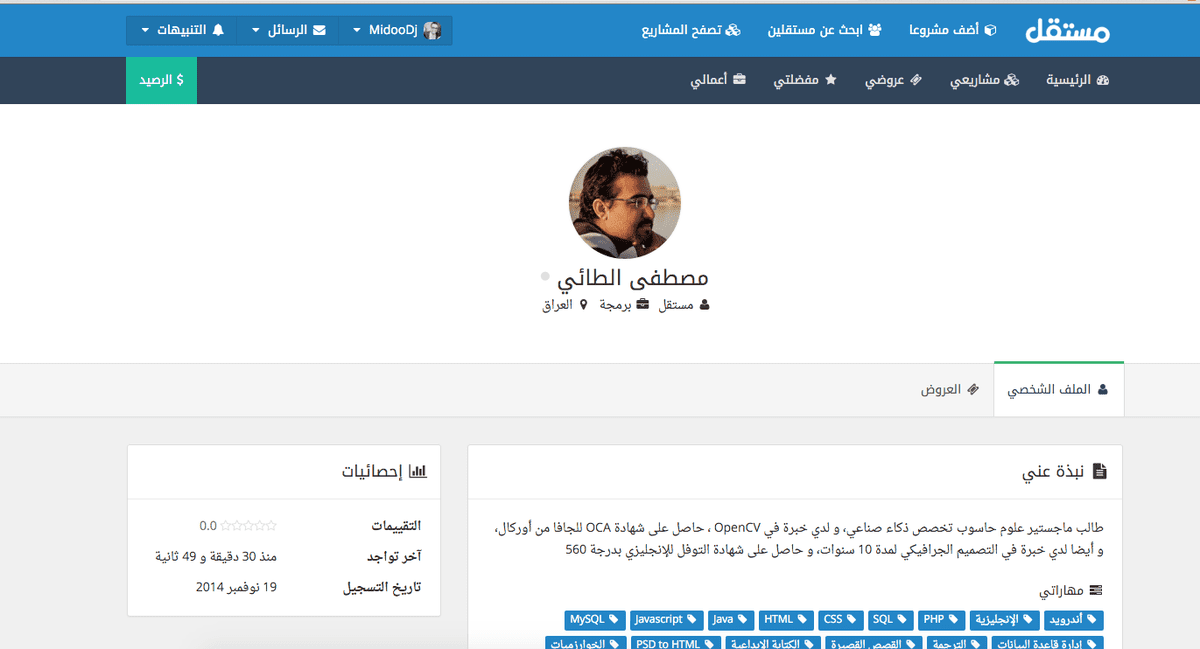Click the cubes icon next to مشاريعي
Image resolution: width=1200 pixels, height=649 pixels.
coord(1011,80)
